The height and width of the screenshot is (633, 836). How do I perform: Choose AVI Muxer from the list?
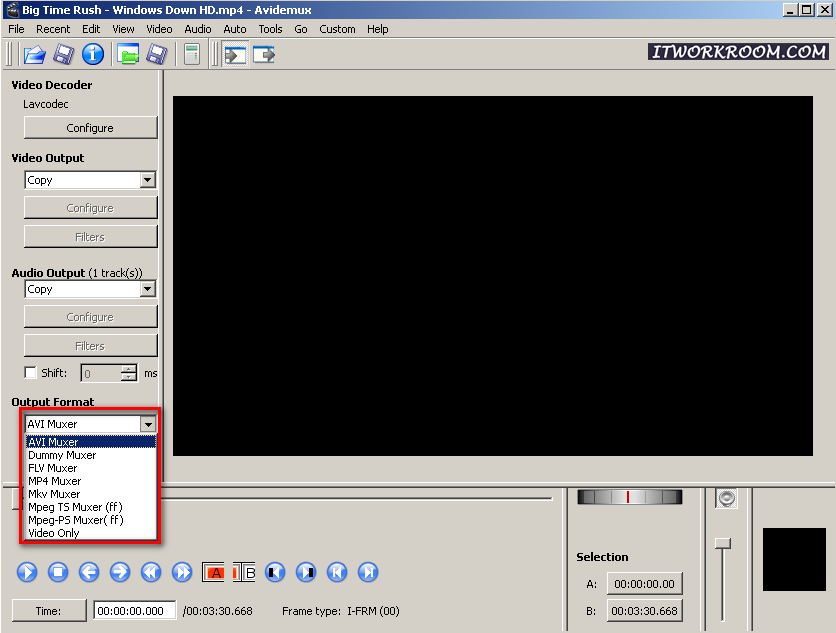coord(91,442)
